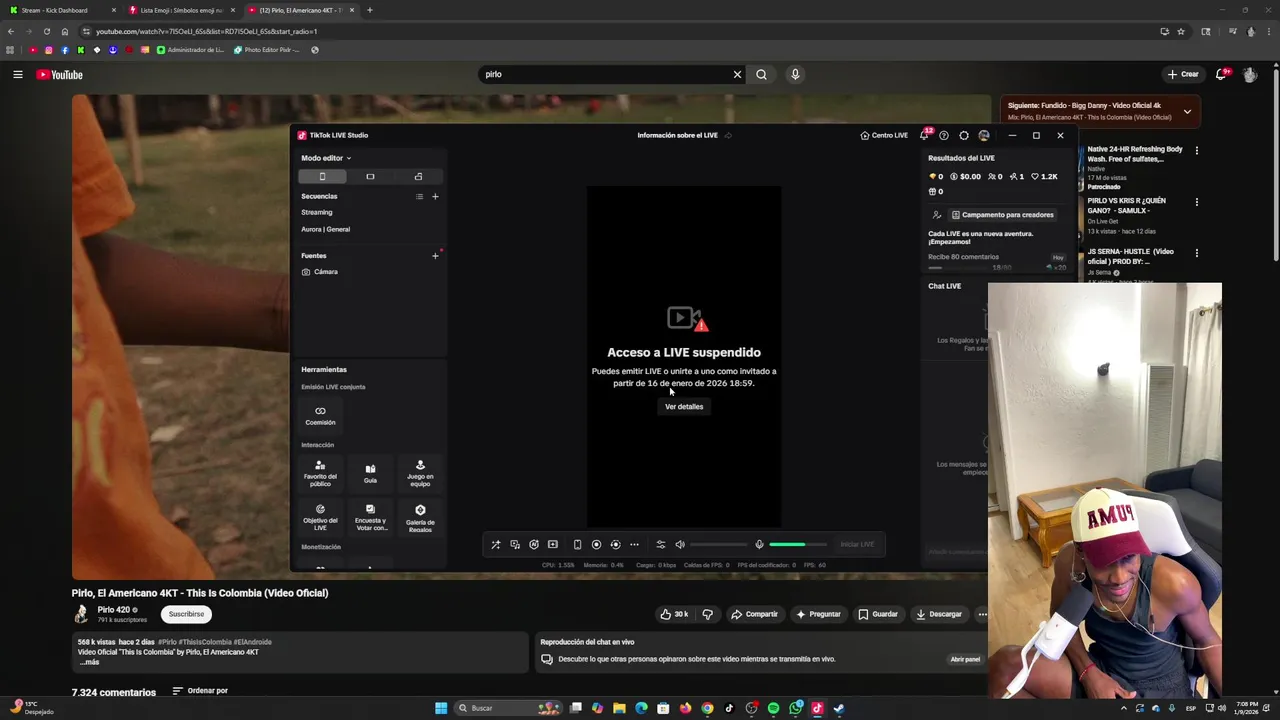Open options for JS SERNA HUSTLE video

click(1197, 253)
